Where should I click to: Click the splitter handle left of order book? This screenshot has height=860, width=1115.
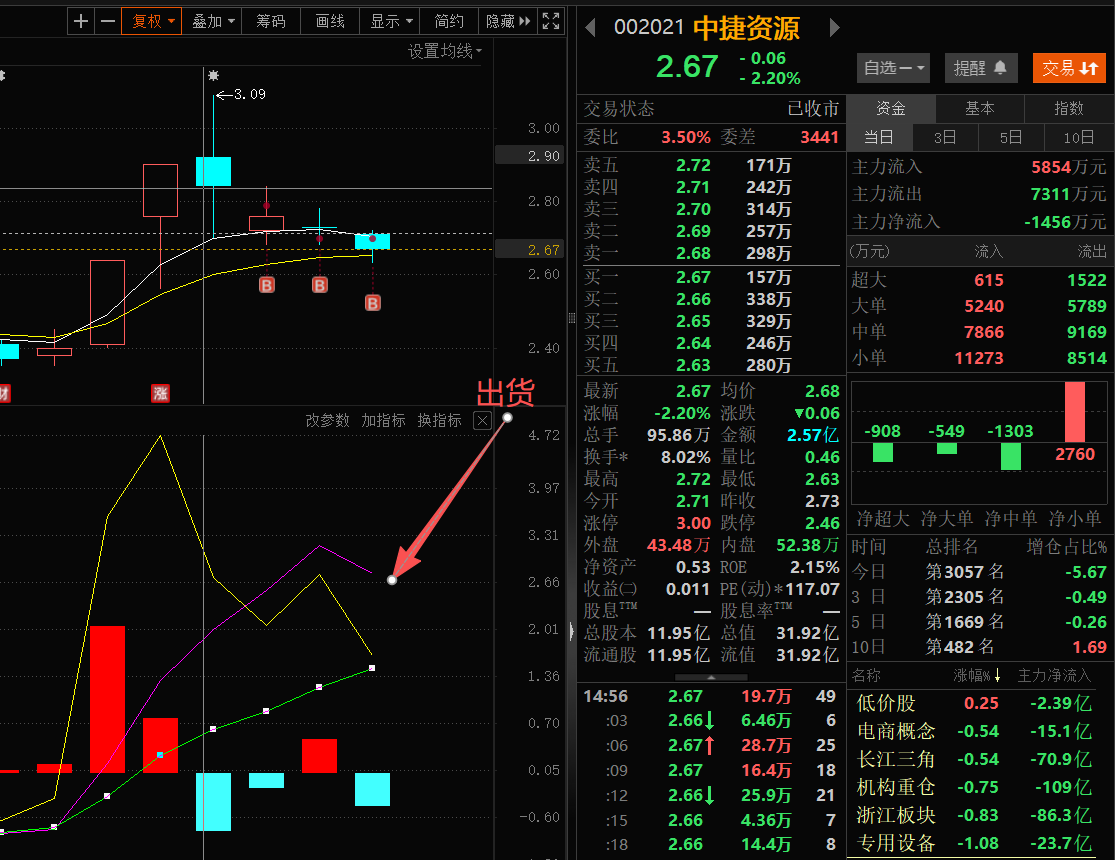click(572, 319)
